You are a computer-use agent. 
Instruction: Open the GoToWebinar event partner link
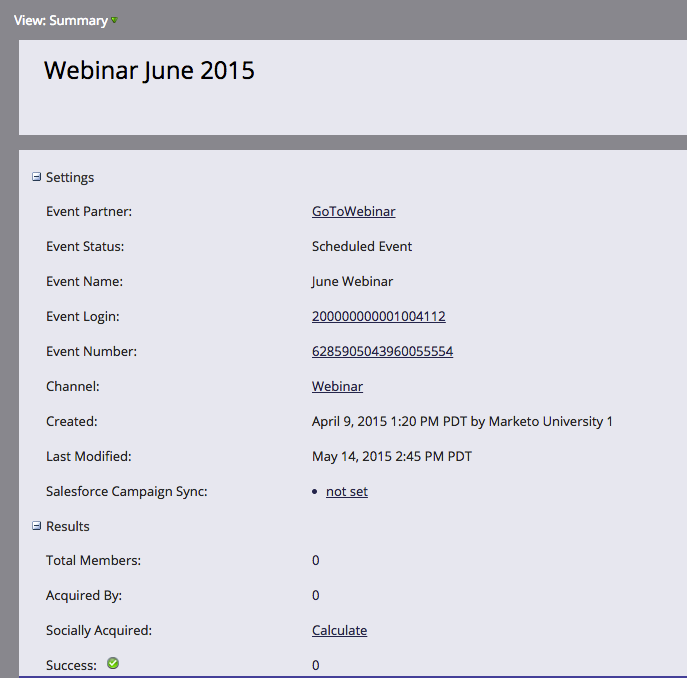(354, 211)
